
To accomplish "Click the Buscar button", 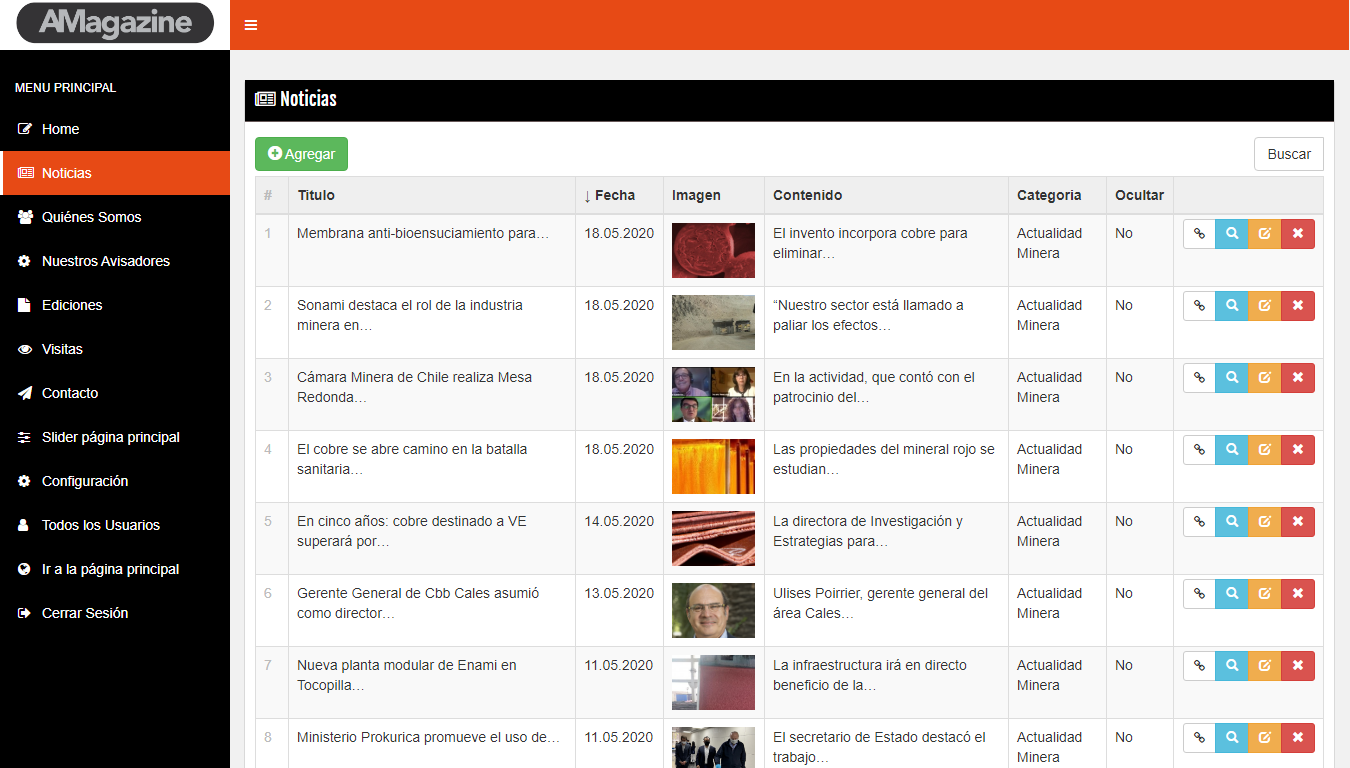I will [x=1289, y=154].
